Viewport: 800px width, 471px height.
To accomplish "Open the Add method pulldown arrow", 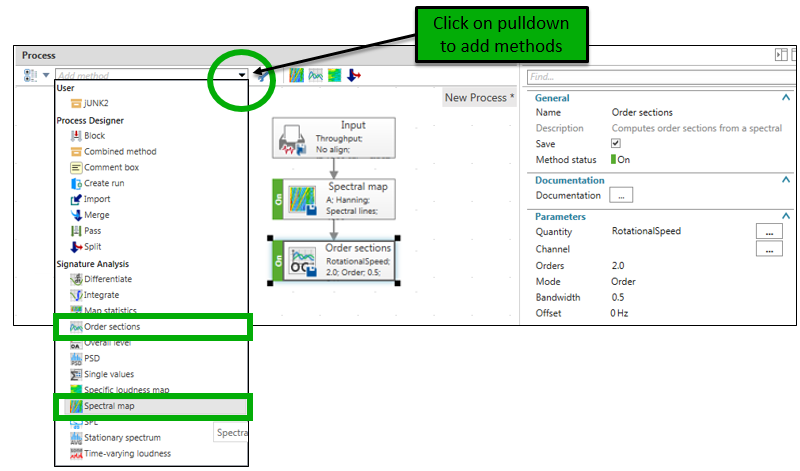I will pyautogui.click(x=242, y=75).
